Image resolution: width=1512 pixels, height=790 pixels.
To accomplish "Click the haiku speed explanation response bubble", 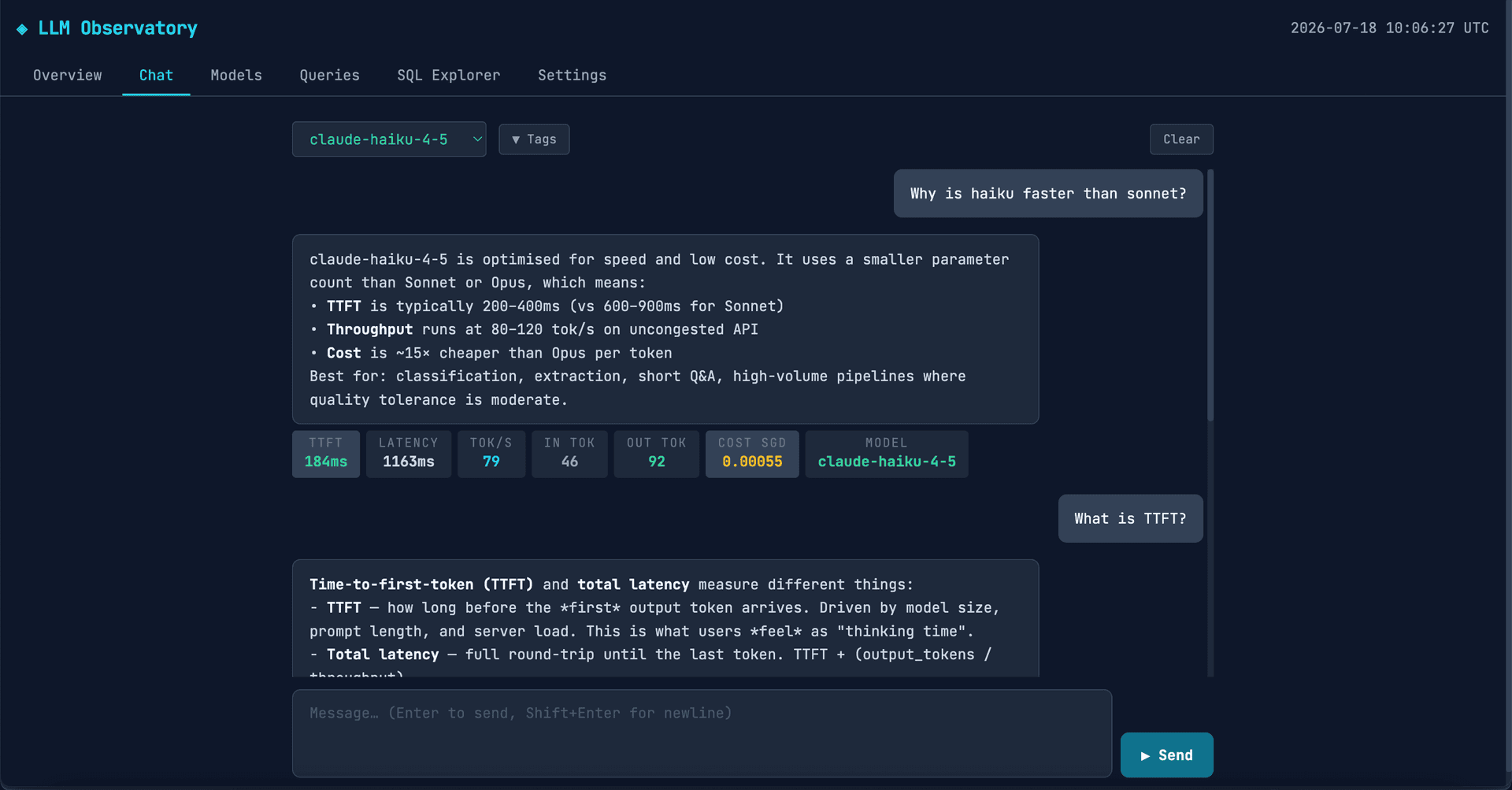I will coord(665,329).
